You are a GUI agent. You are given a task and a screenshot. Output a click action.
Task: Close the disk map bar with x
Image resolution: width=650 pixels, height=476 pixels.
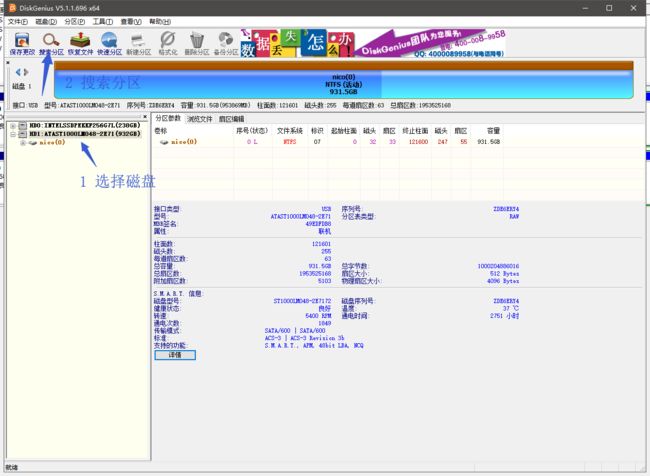coord(8,63)
